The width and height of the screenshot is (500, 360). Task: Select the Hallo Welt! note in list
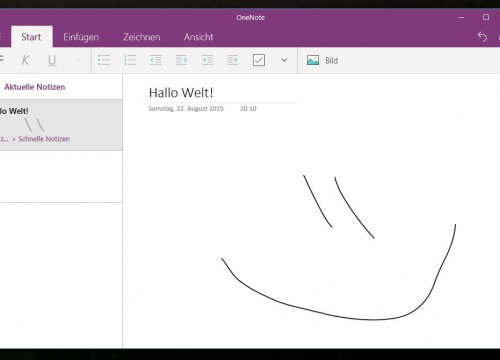pyautogui.click(x=61, y=125)
